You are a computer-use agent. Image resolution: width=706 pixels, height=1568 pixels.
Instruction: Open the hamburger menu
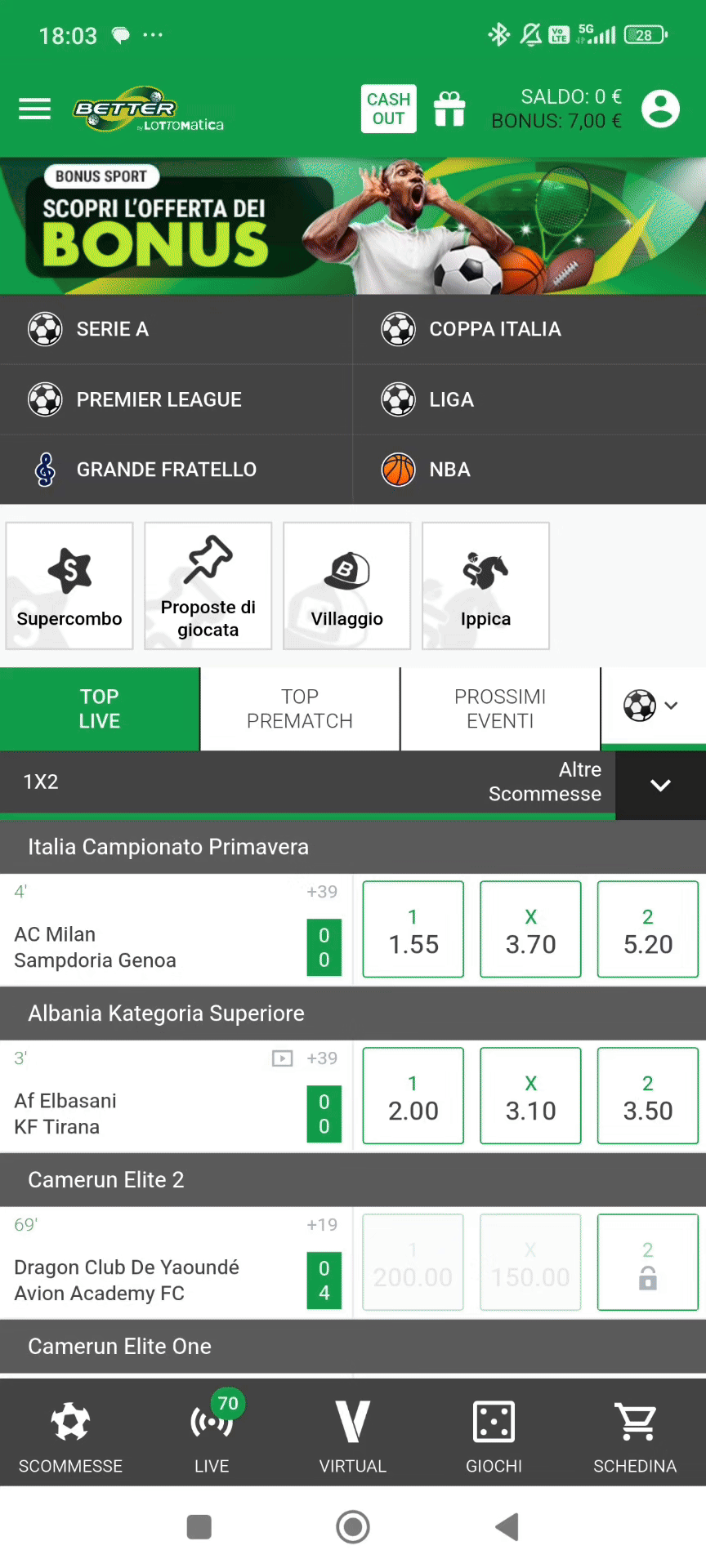pyautogui.click(x=34, y=109)
